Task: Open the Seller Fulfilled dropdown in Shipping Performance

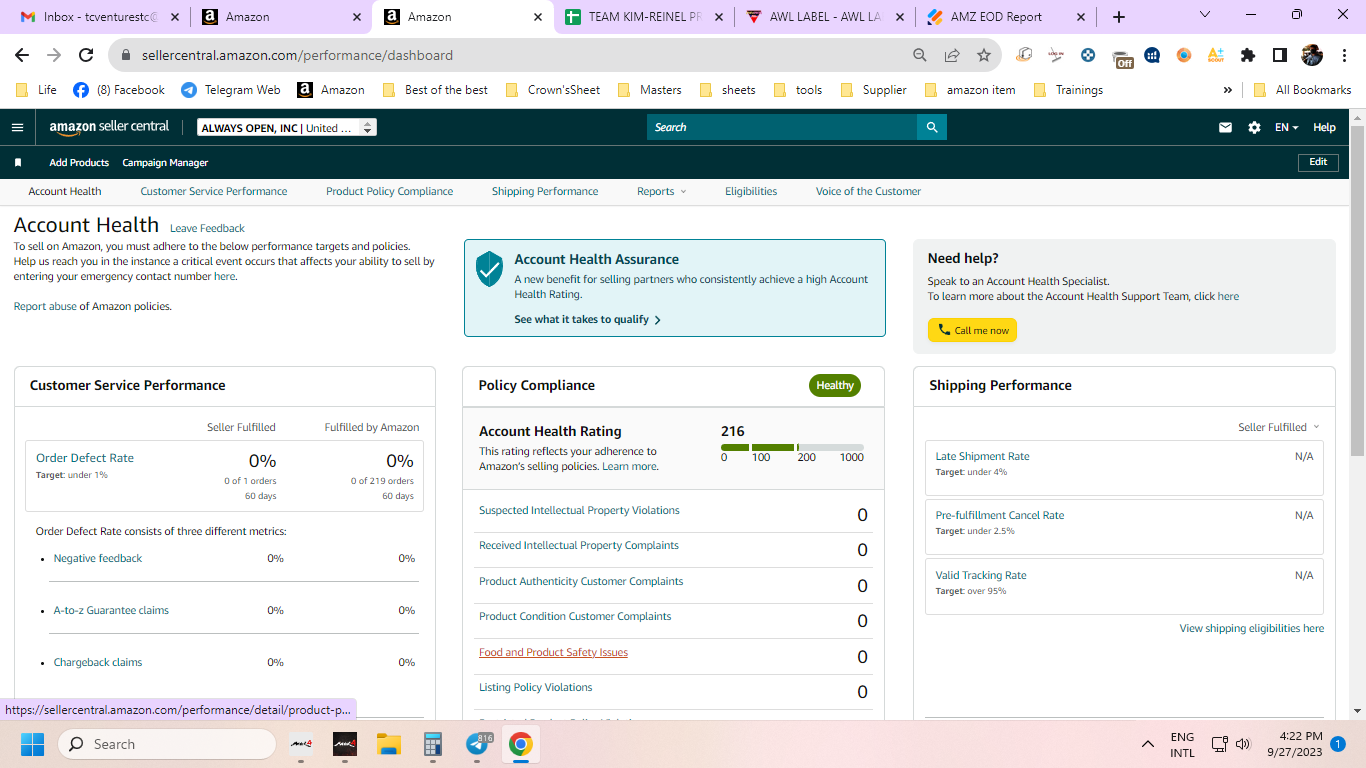Action: click(x=1279, y=427)
